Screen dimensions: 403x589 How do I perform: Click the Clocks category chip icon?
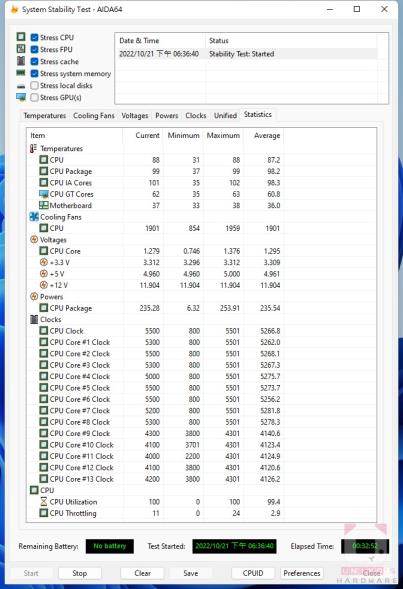pyautogui.click(x=34, y=319)
